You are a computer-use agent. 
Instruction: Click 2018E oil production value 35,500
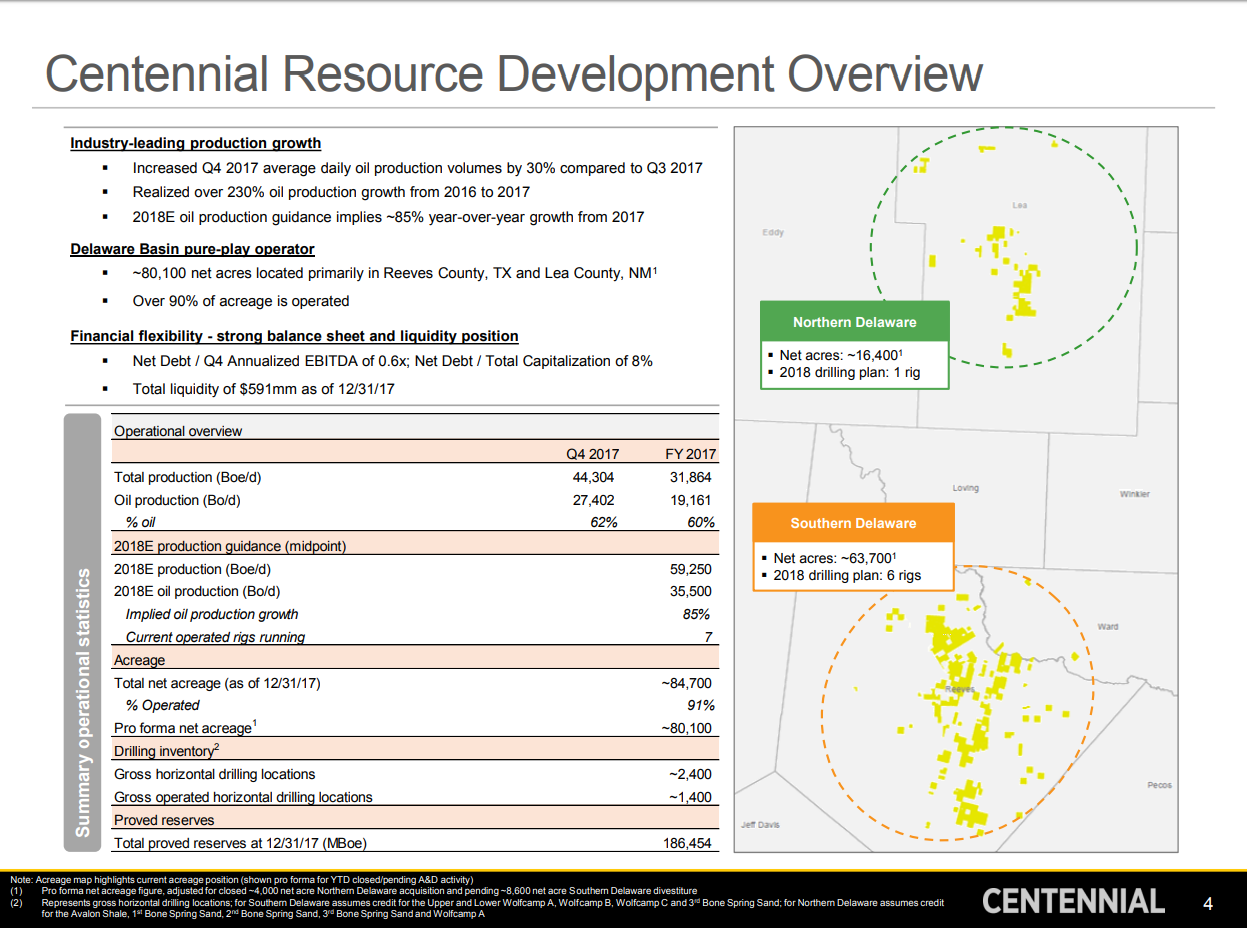click(691, 591)
